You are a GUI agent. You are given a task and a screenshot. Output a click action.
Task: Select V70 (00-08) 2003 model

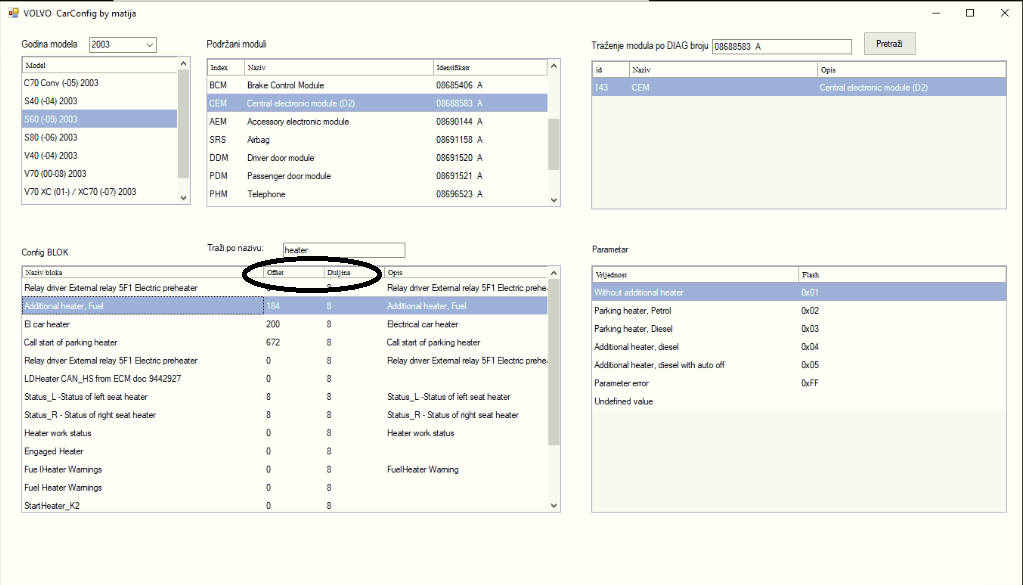pyautogui.click(x=55, y=173)
